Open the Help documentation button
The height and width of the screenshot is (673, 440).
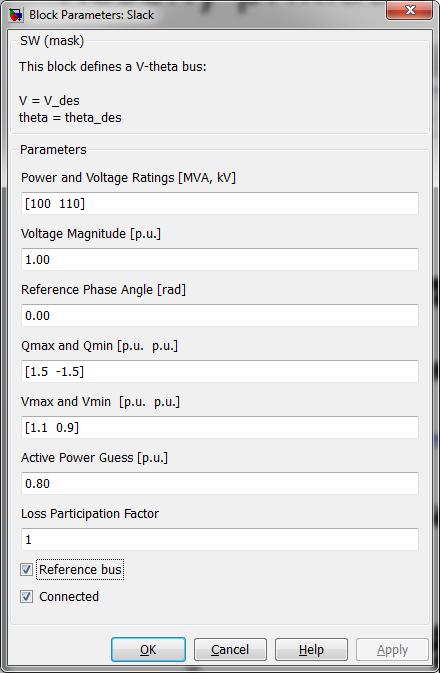(x=311, y=650)
